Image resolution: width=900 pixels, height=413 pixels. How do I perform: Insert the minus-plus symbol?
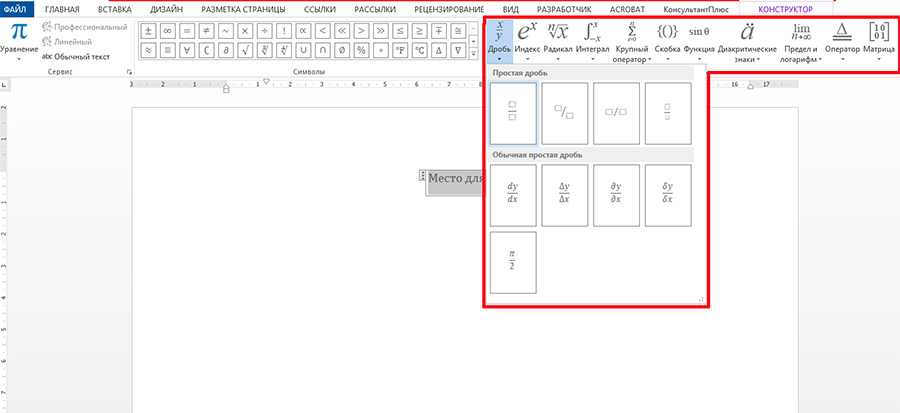(440, 31)
